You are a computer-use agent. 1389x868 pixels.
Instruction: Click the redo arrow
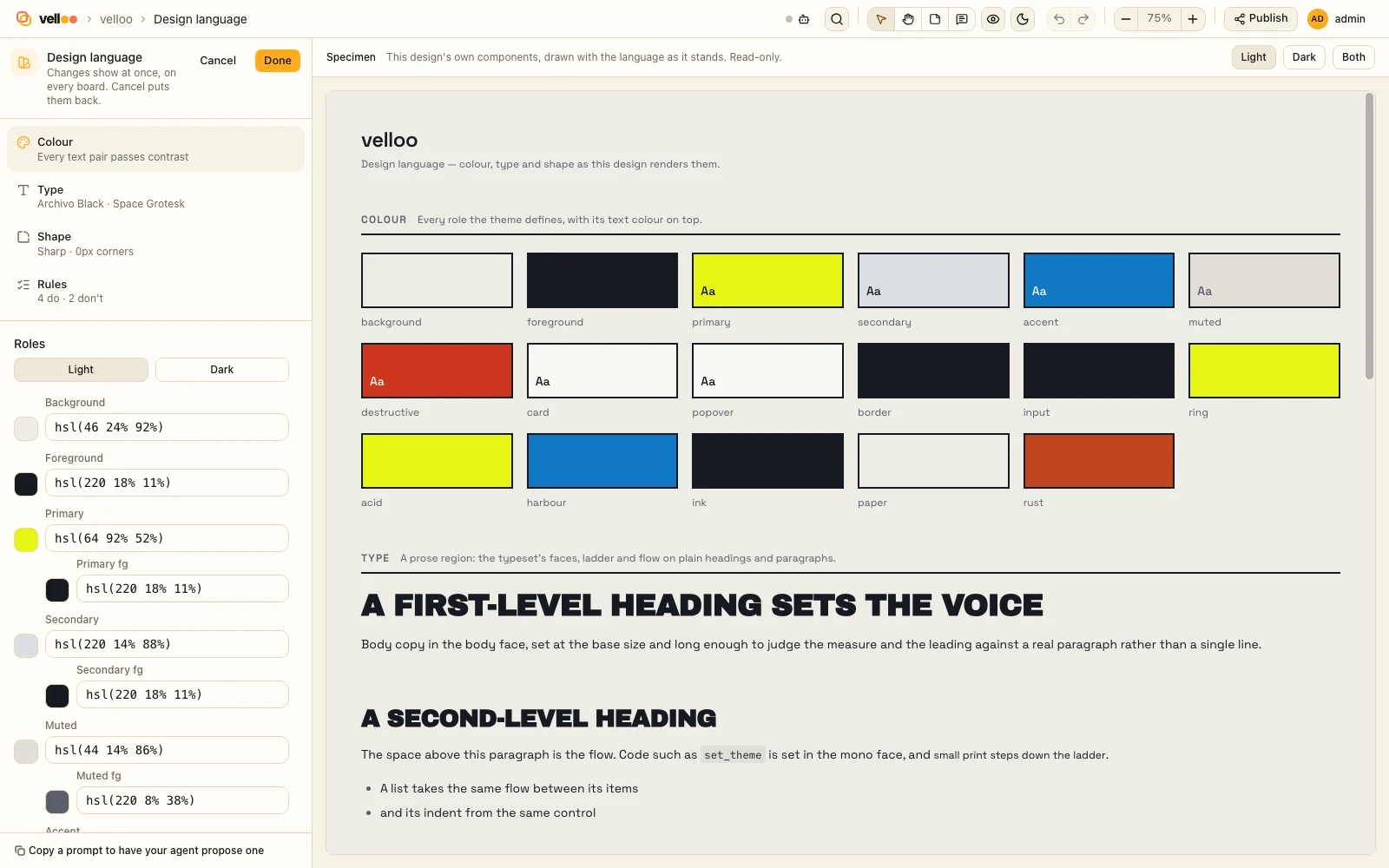[1083, 19]
